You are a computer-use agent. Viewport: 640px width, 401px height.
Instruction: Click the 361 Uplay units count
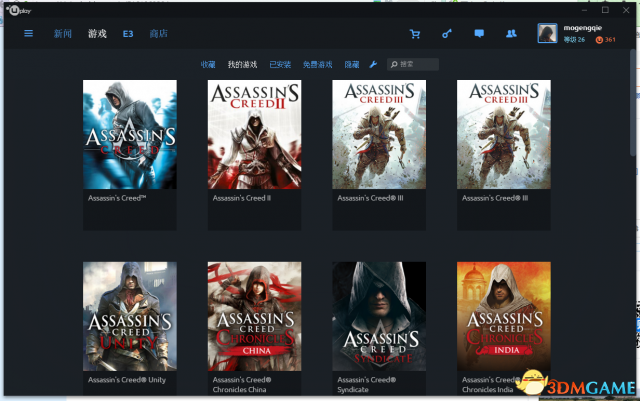pyautogui.click(x=610, y=40)
